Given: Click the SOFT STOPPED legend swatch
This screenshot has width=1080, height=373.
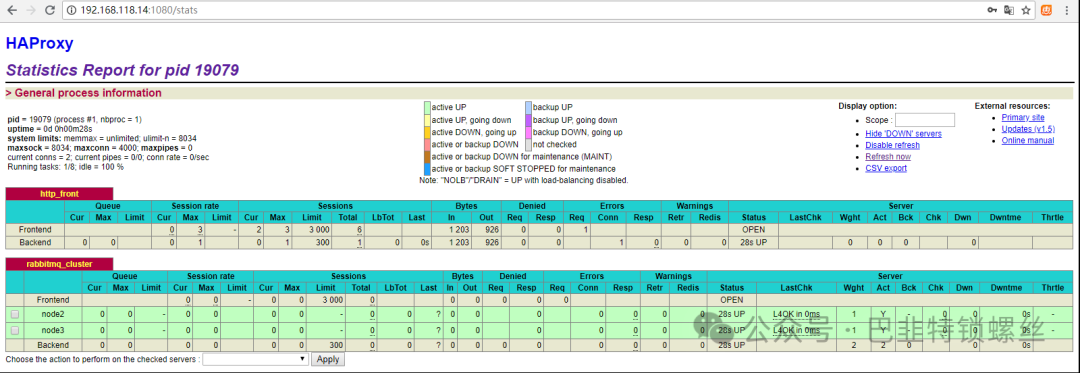Looking at the screenshot, I should pos(427,169).
